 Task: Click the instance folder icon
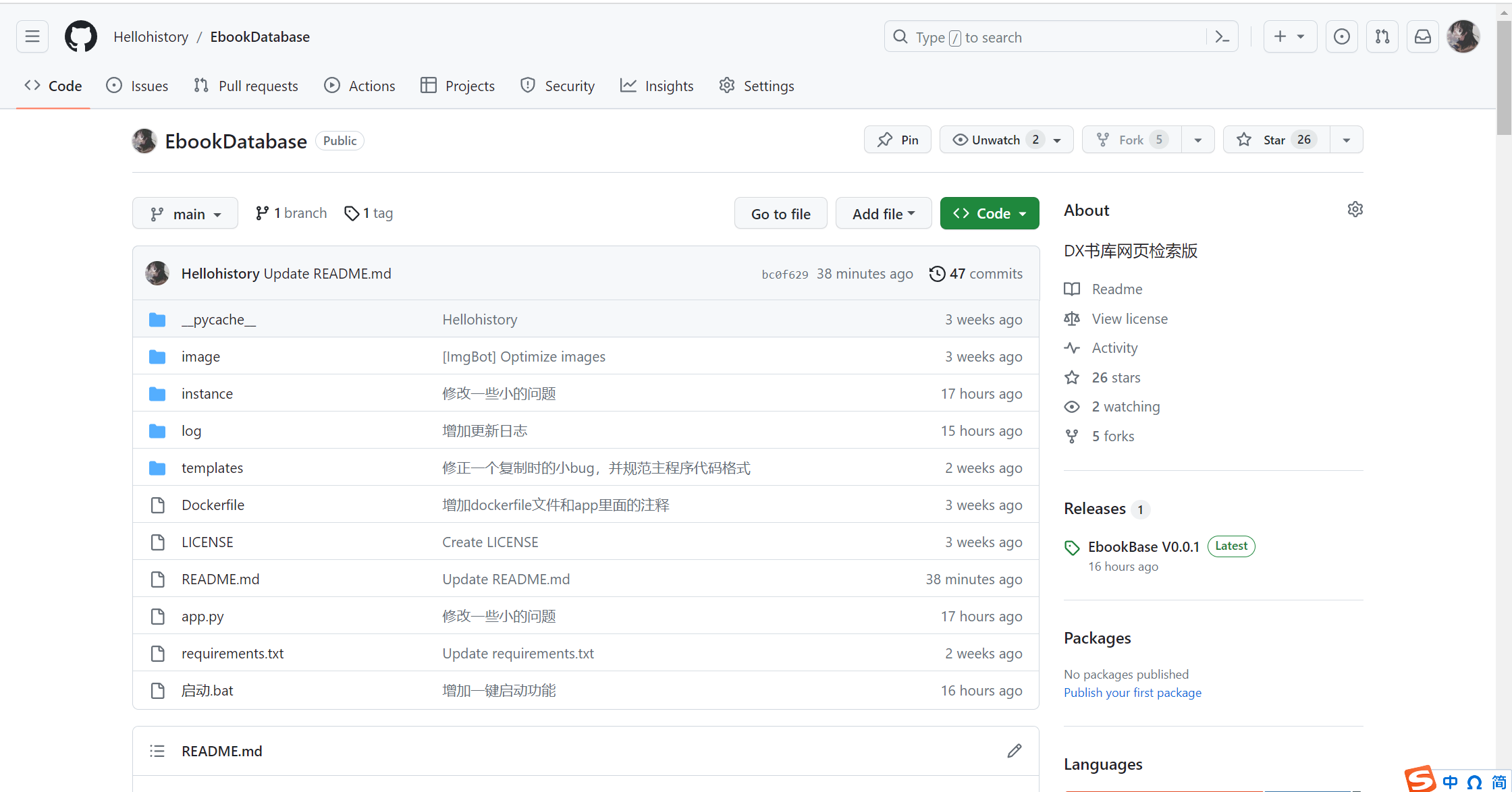pos(157,393)
